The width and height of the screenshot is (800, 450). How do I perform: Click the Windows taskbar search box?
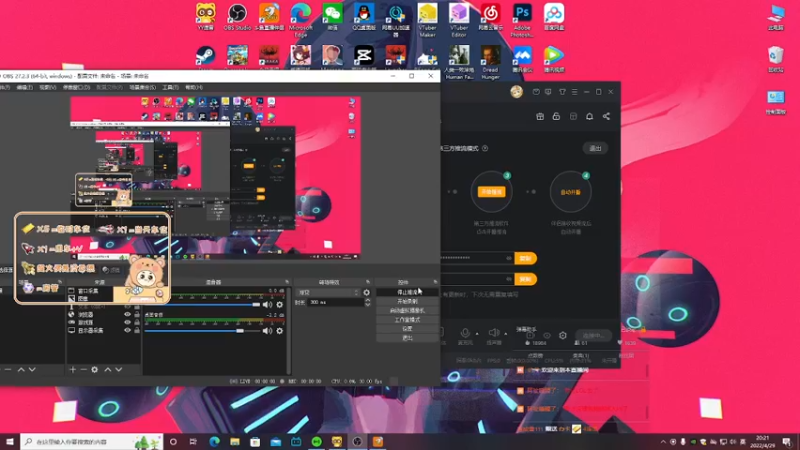click(x=91, y=442)
